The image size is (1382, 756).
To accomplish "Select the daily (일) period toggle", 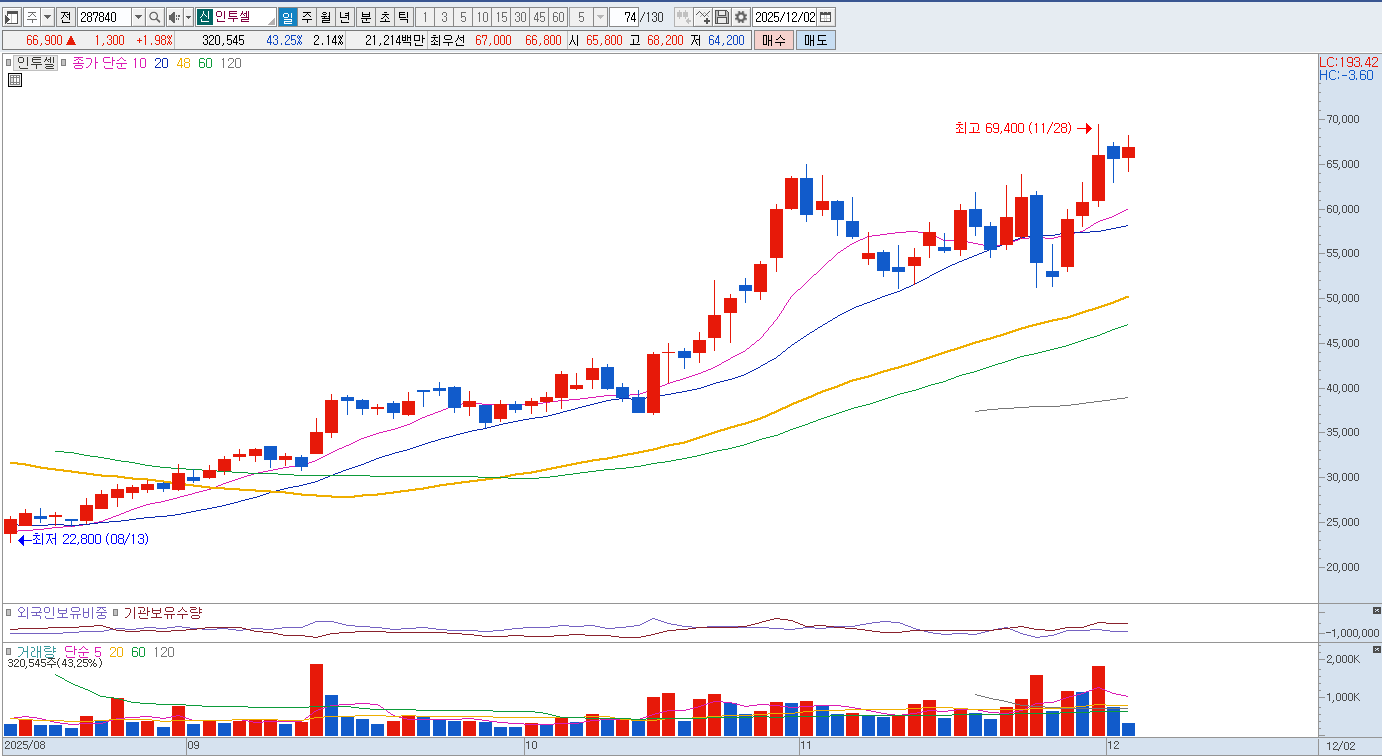I will (287, 17).
